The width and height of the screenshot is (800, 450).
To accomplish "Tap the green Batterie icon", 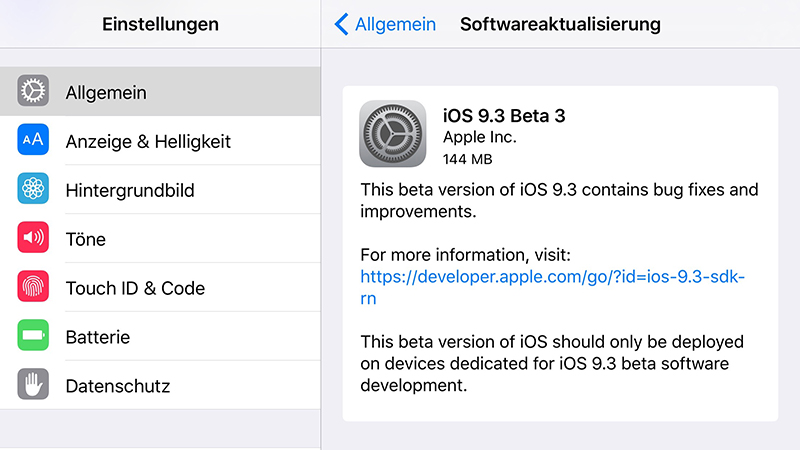I will (33, 335).
